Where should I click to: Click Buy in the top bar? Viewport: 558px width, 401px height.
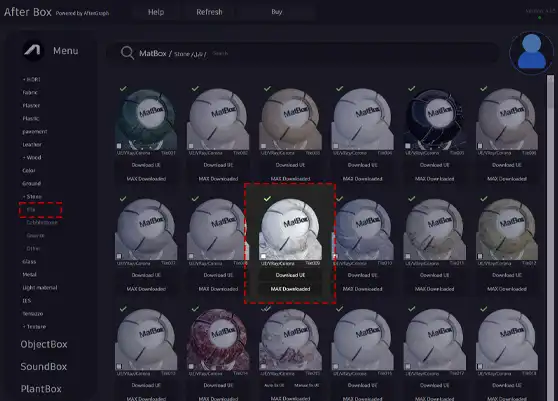(277, 12)
